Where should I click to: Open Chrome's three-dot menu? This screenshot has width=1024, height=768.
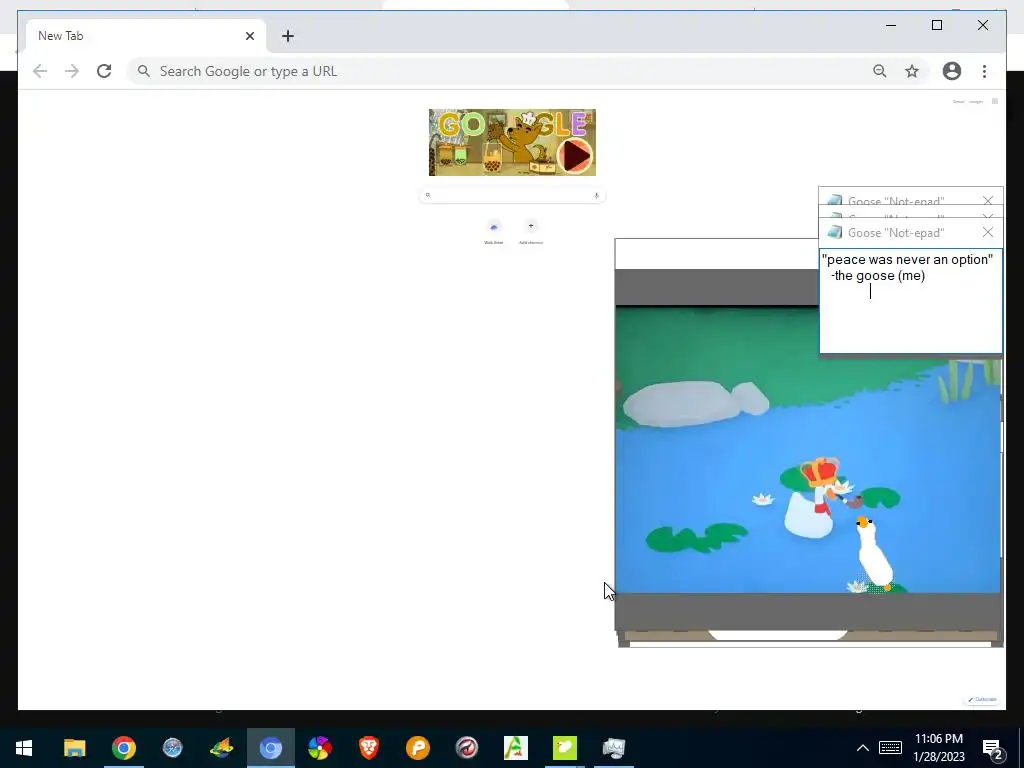[984, 71]
